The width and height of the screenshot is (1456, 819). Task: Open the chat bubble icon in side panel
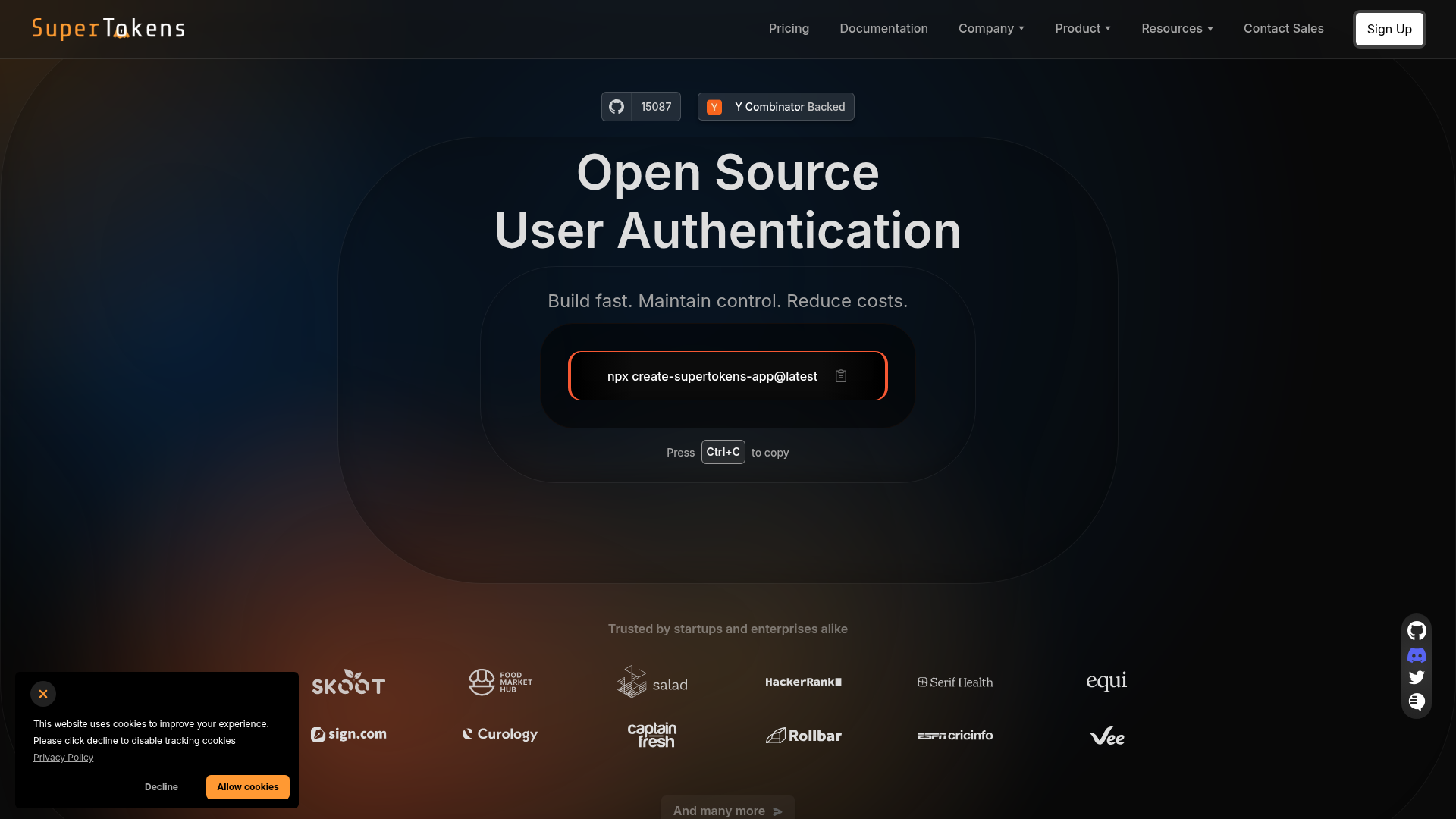tap(1417, 702)
